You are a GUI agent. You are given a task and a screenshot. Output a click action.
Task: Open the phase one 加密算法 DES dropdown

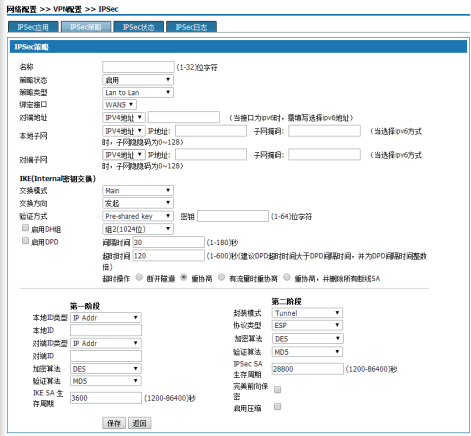pyautogui.click(x=106, y=369)
